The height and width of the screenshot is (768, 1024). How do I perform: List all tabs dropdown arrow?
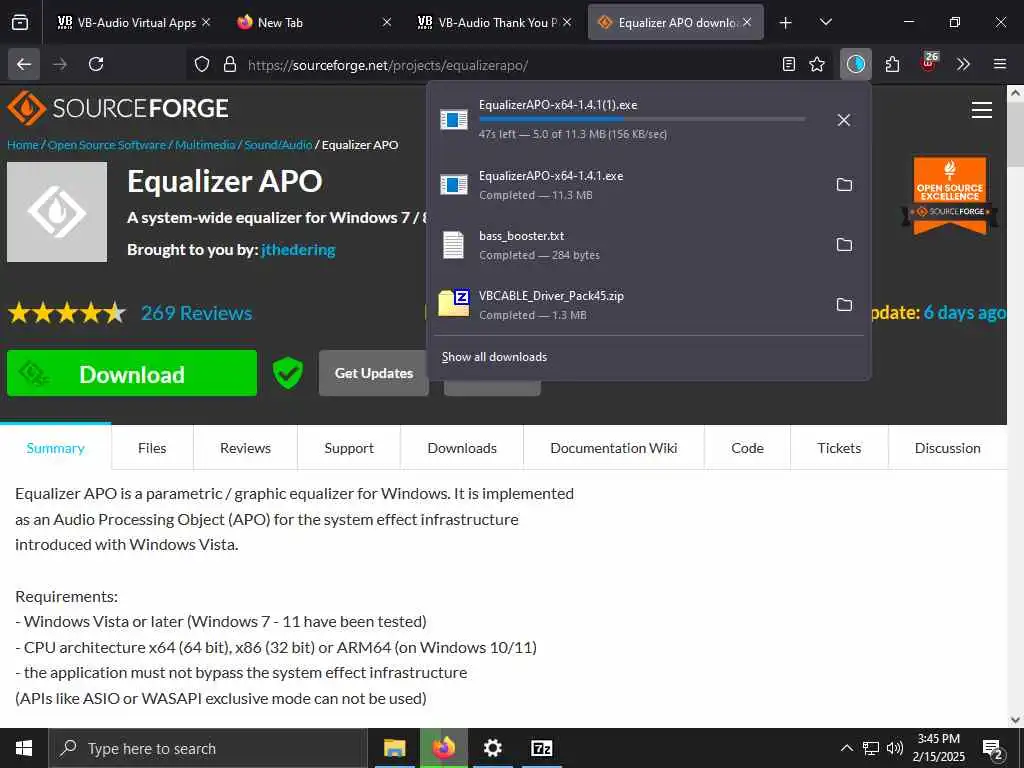[x=826, y=23]
